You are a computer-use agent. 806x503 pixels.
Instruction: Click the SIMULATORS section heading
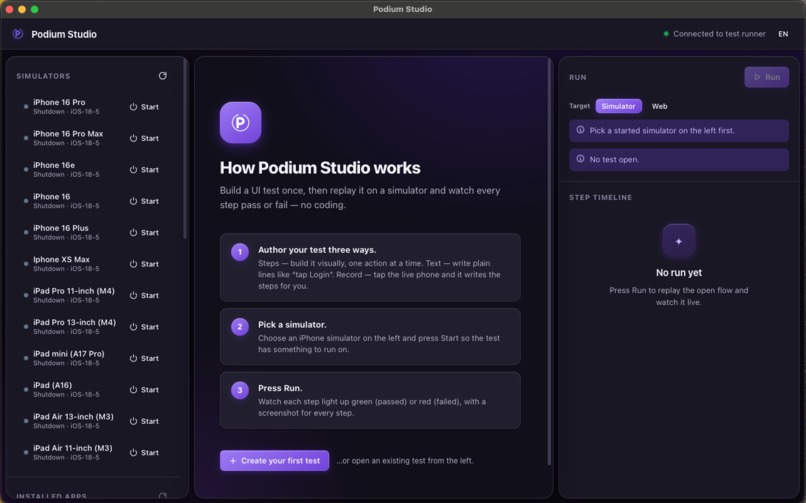click(x=43, y=76)
